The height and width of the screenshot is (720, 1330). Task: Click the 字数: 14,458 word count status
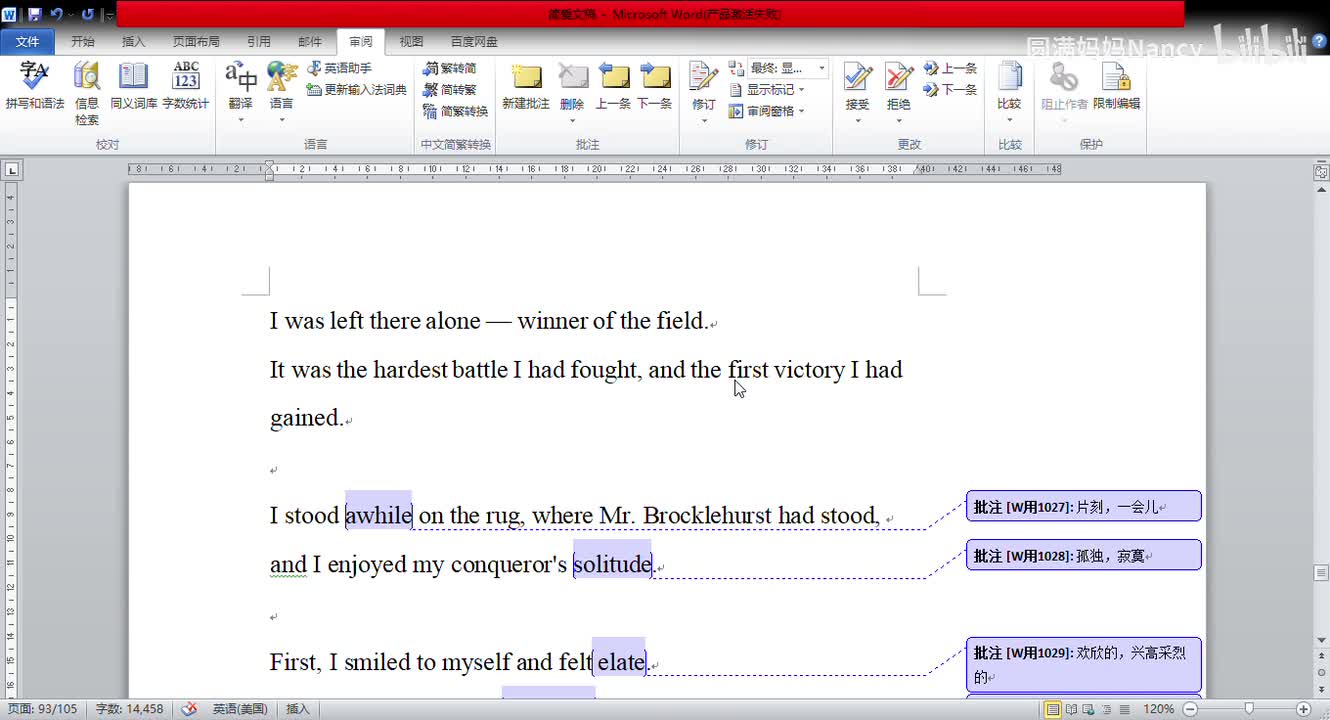129,709
